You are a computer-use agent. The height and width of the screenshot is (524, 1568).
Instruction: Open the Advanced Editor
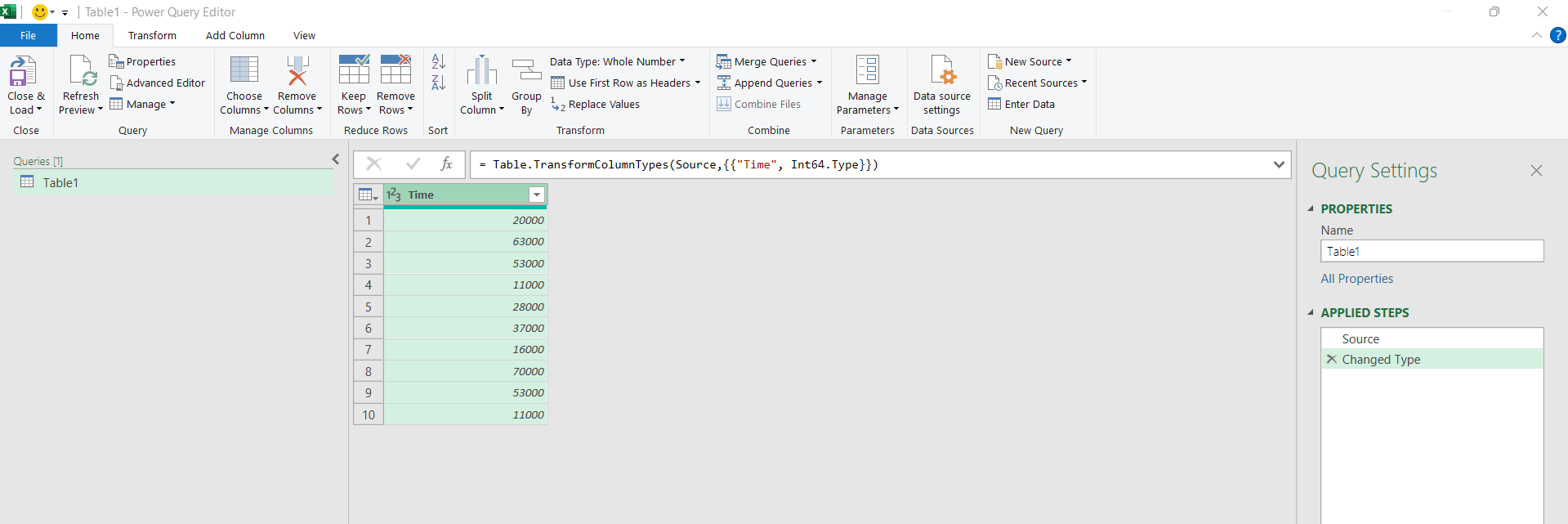click(x=157, y=83)
